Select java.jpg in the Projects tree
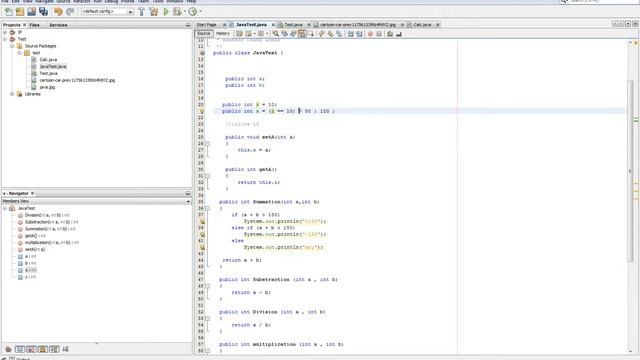The image size is (640, 360). 47,87
